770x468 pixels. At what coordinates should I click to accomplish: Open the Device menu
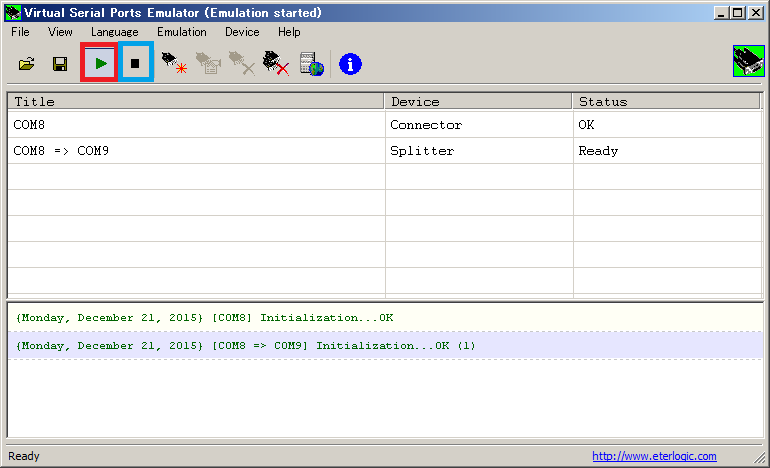(x=242, y=32)
